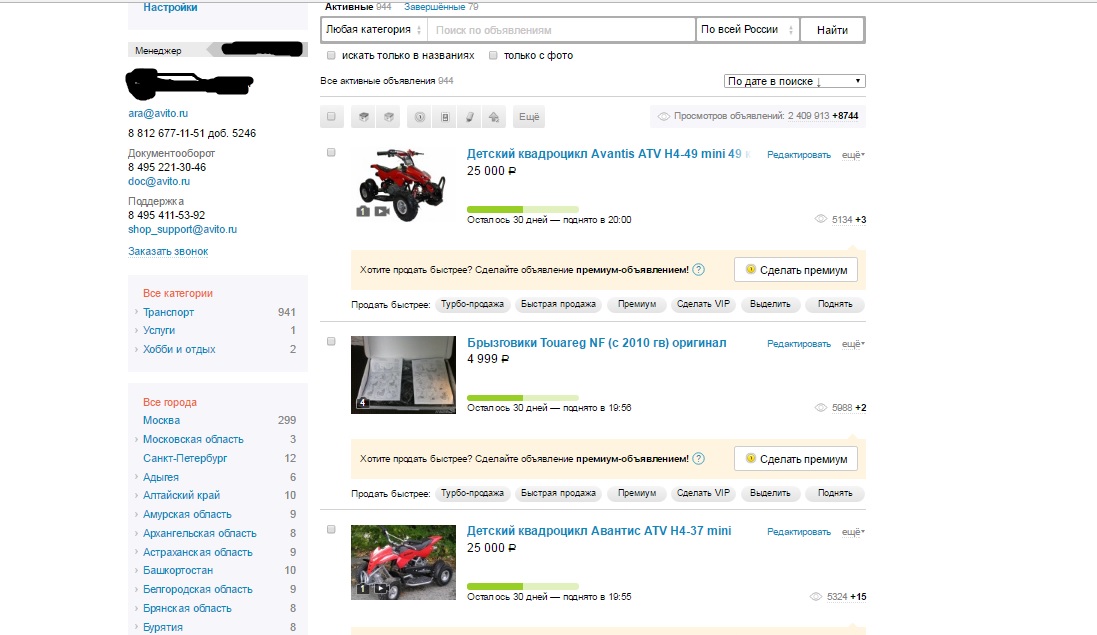Click the help question mark in the ATV H4-49 premium banner
The image size is (1097, 635).
[698, 270]
